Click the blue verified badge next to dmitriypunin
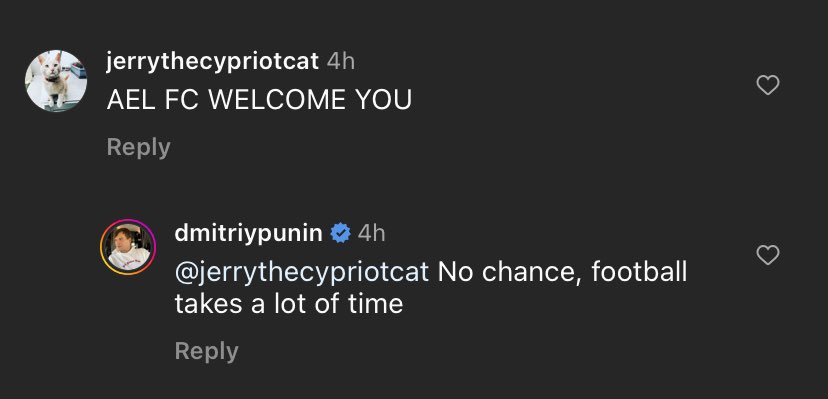The height and width of the screenshot is (399, 828). coord(341,233)
